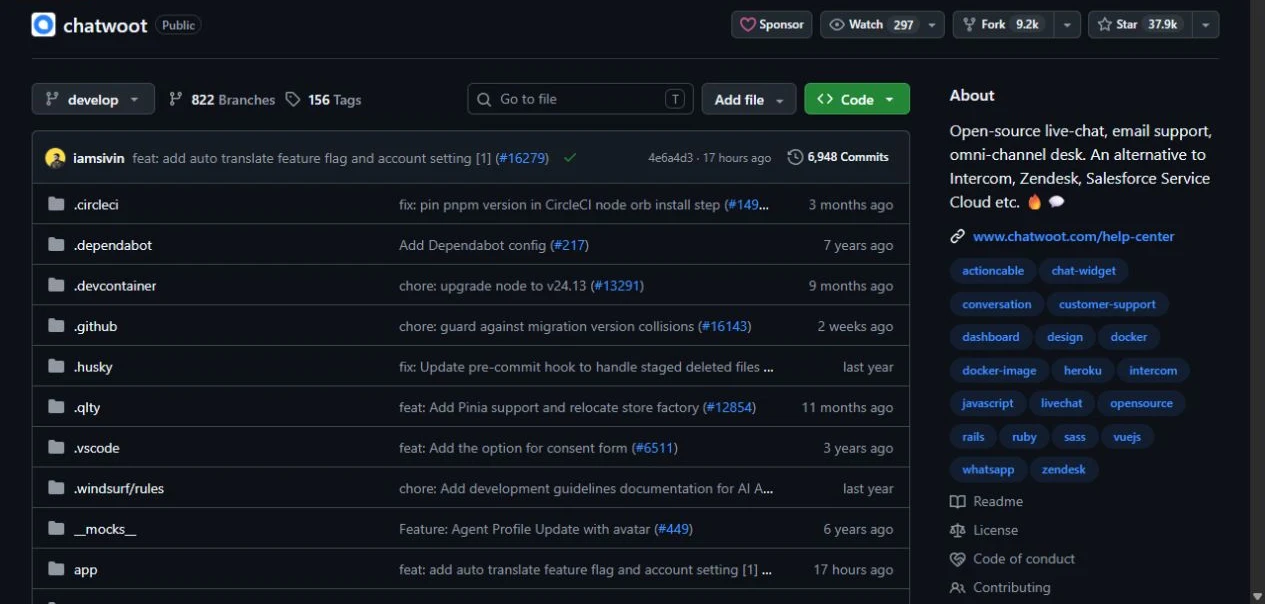This screenshot has width=1265, height=604.
Task: Open the .qlty folder
Action: (87, 407)
